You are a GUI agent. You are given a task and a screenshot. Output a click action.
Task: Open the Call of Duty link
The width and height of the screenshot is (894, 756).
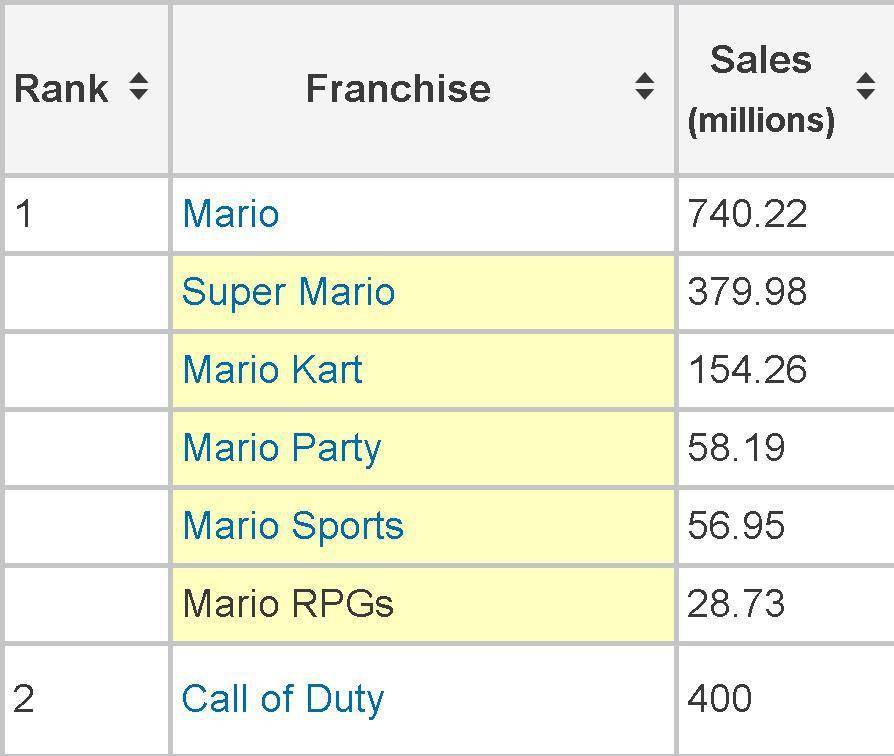point(283,699)
